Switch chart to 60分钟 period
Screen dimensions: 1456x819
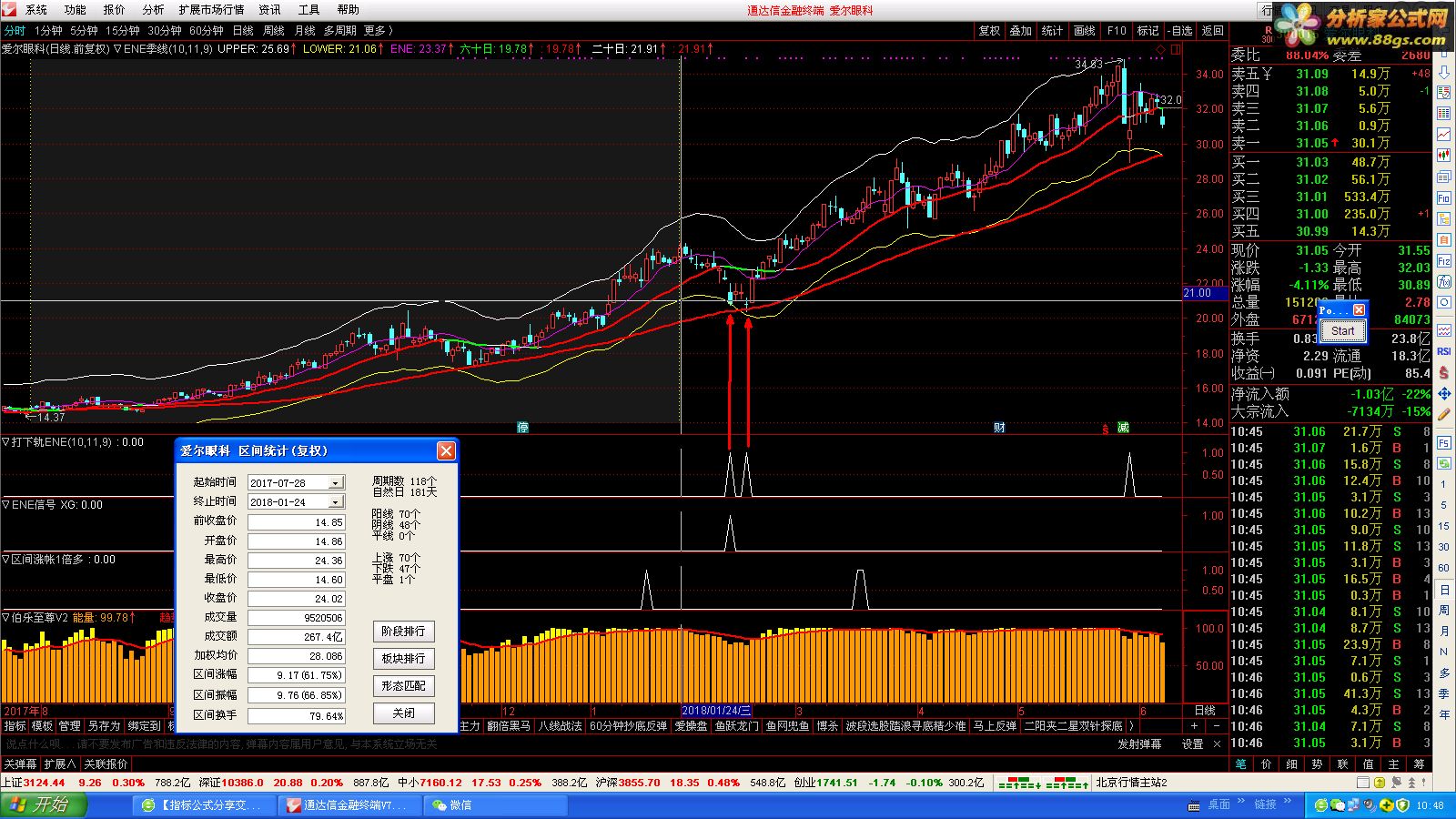pos(207,31)
